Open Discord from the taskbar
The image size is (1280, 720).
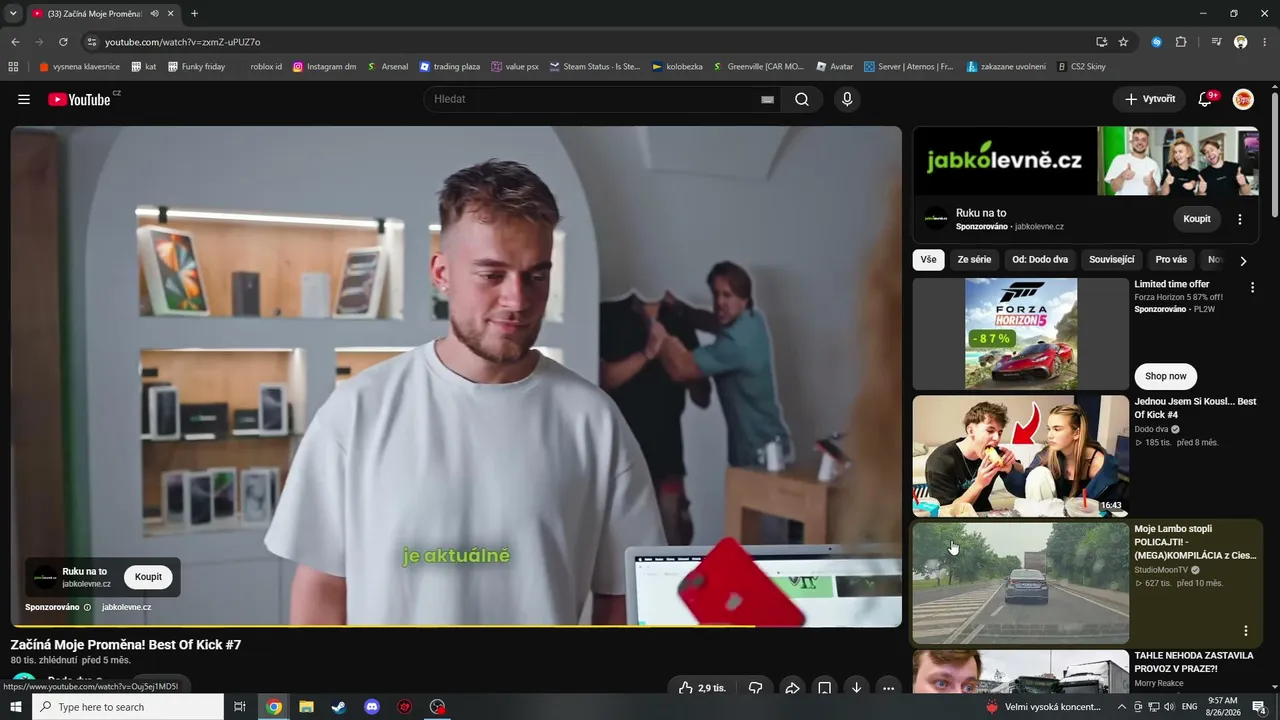(x=372, y=707)
